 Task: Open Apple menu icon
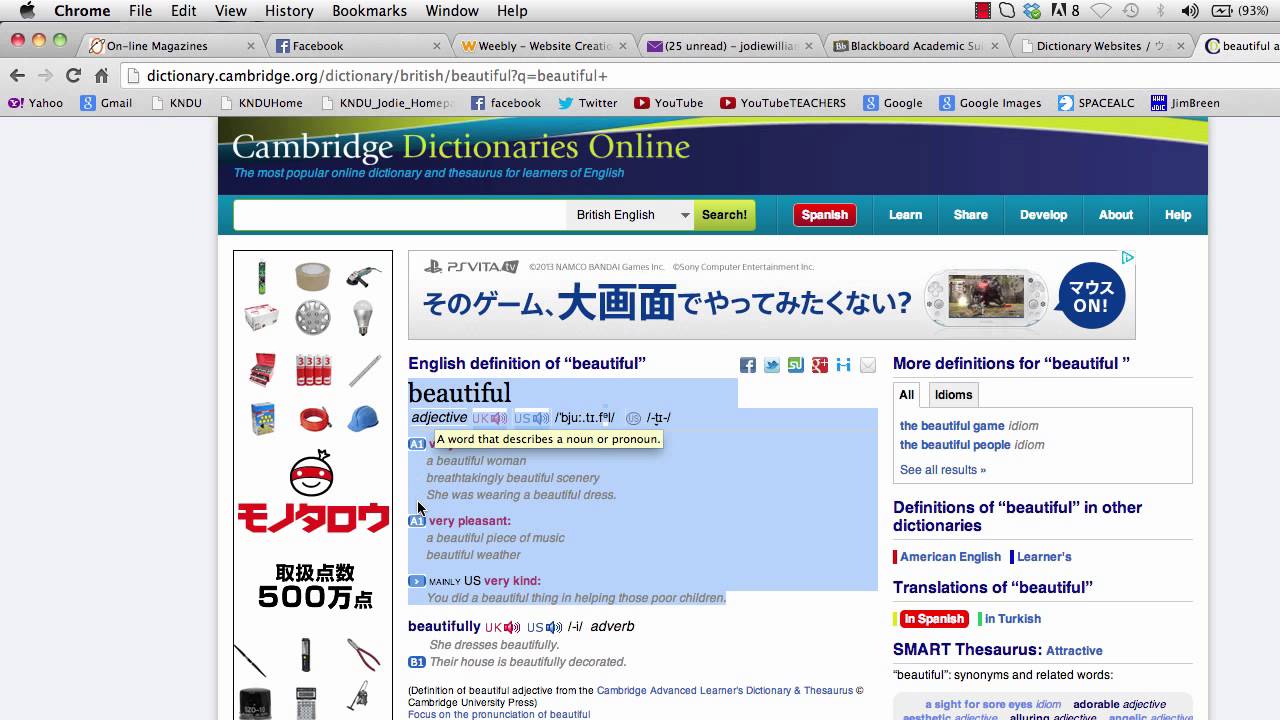coord(27,11)
